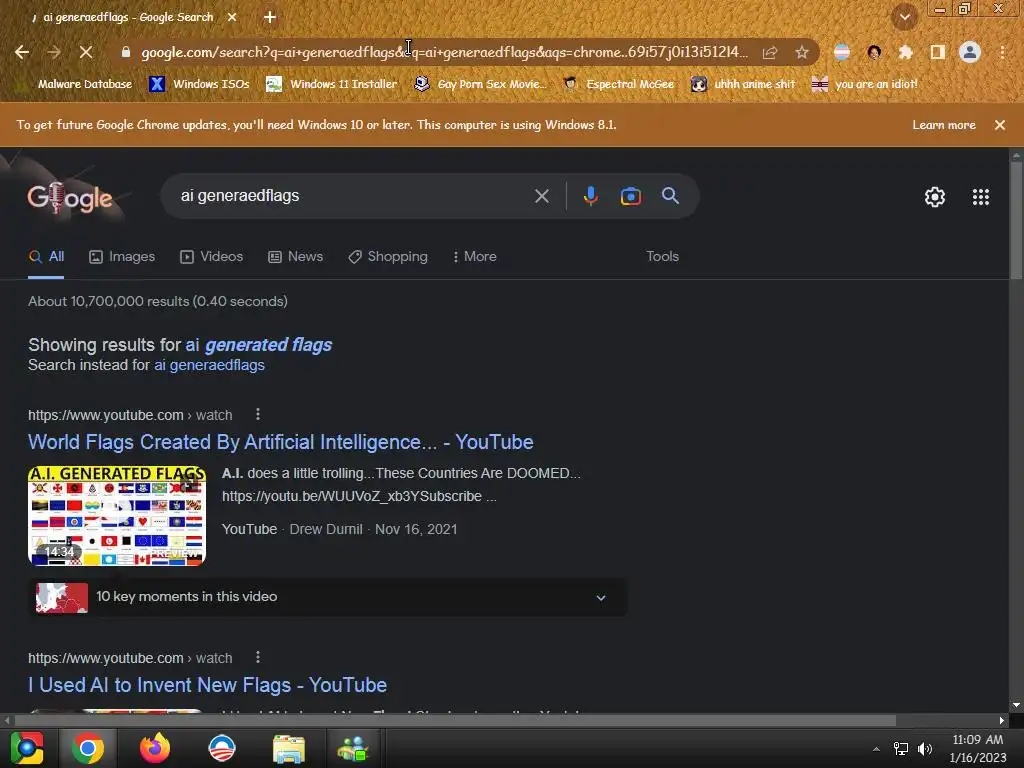Switch to the Videos tab
This screenshot has height=768, width=1024.
pyautogui.click(x=212, y=257)
